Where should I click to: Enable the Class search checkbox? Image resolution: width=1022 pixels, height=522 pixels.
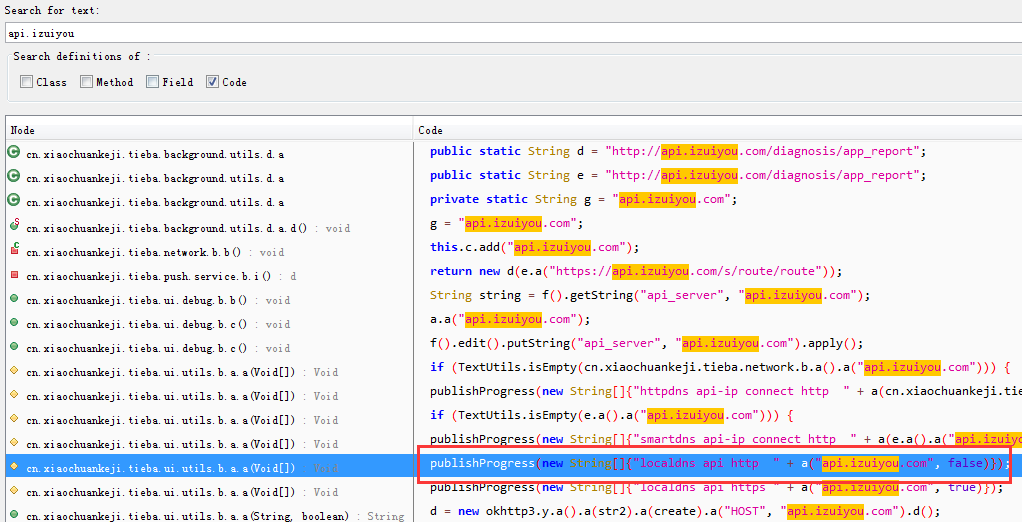27,82
